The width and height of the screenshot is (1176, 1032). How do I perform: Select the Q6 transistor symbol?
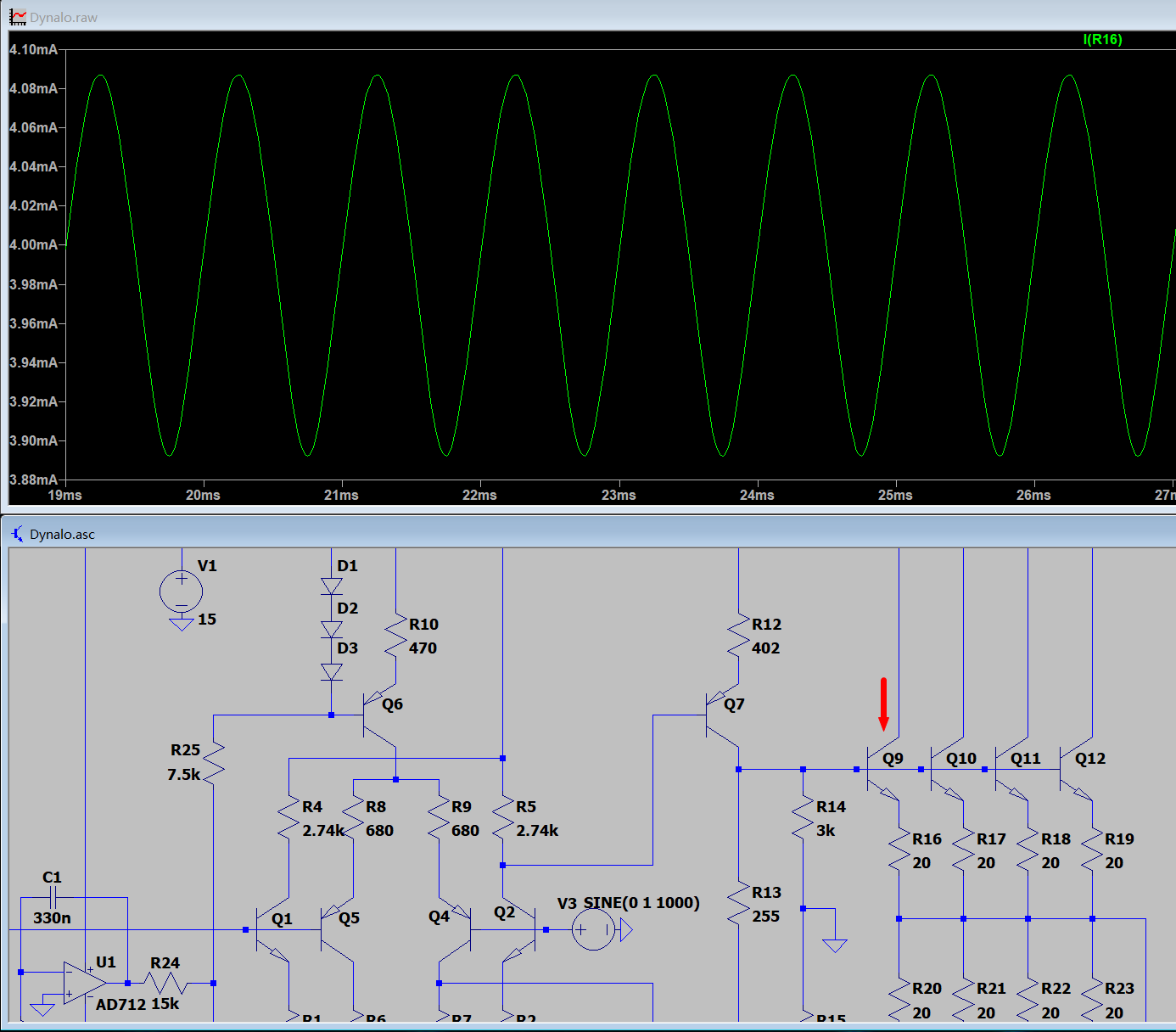(x=380, y=715)
